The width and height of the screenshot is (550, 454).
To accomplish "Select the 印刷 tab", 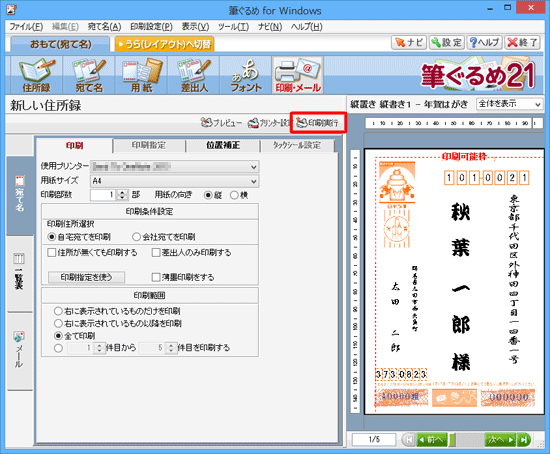I will click(75, 145).
